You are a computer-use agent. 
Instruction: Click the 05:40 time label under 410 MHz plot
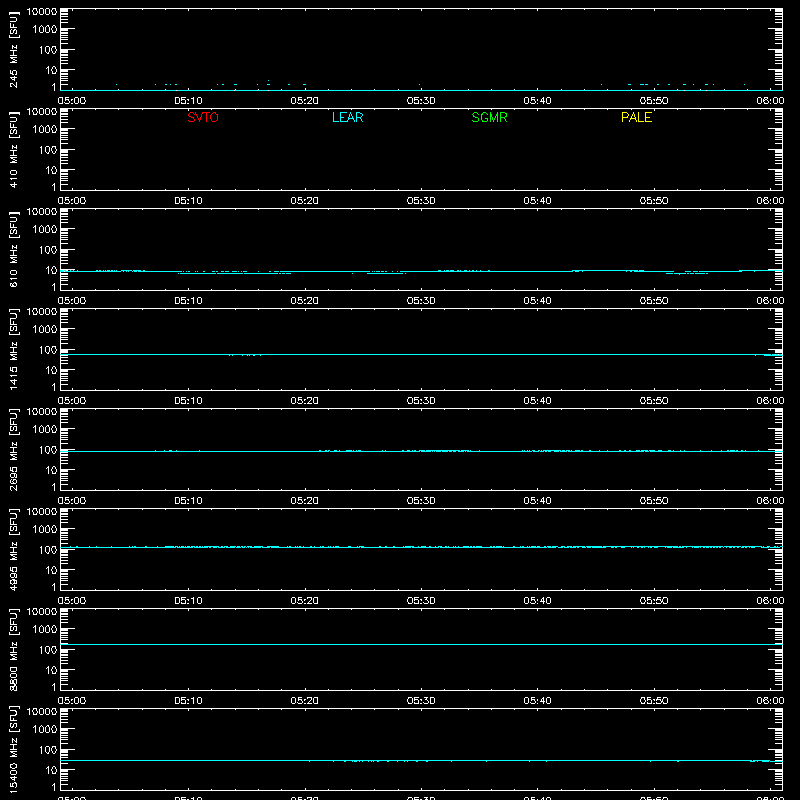(x=537, y=201)
